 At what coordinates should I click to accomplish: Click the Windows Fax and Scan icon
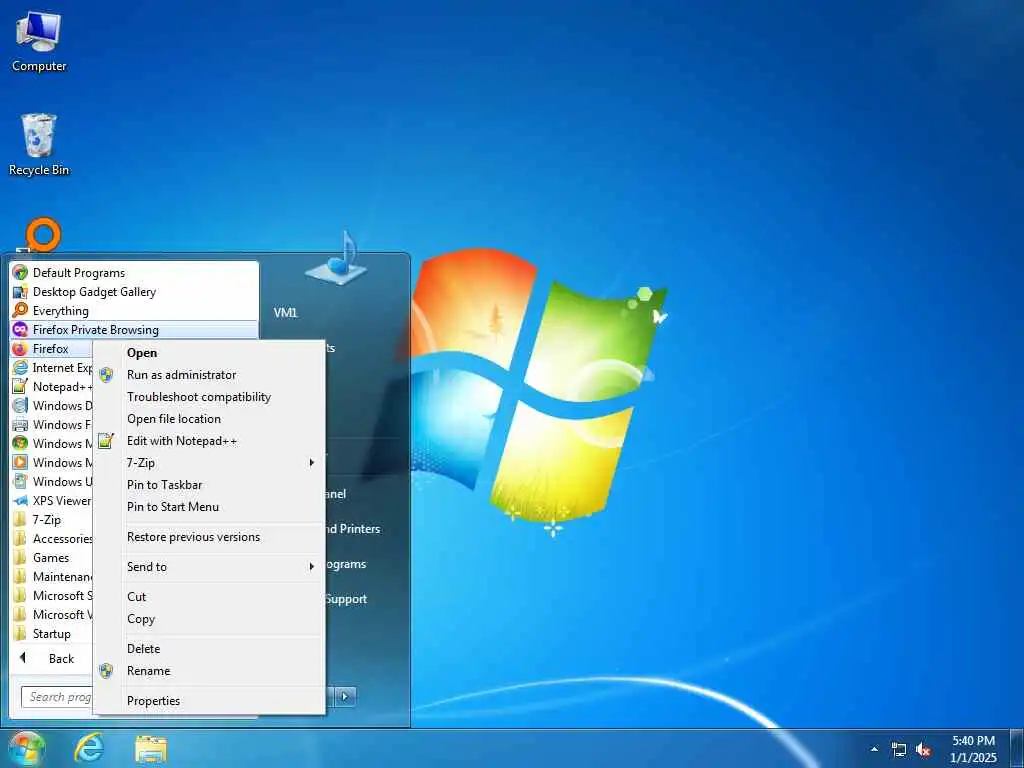(x=20, y=424)
